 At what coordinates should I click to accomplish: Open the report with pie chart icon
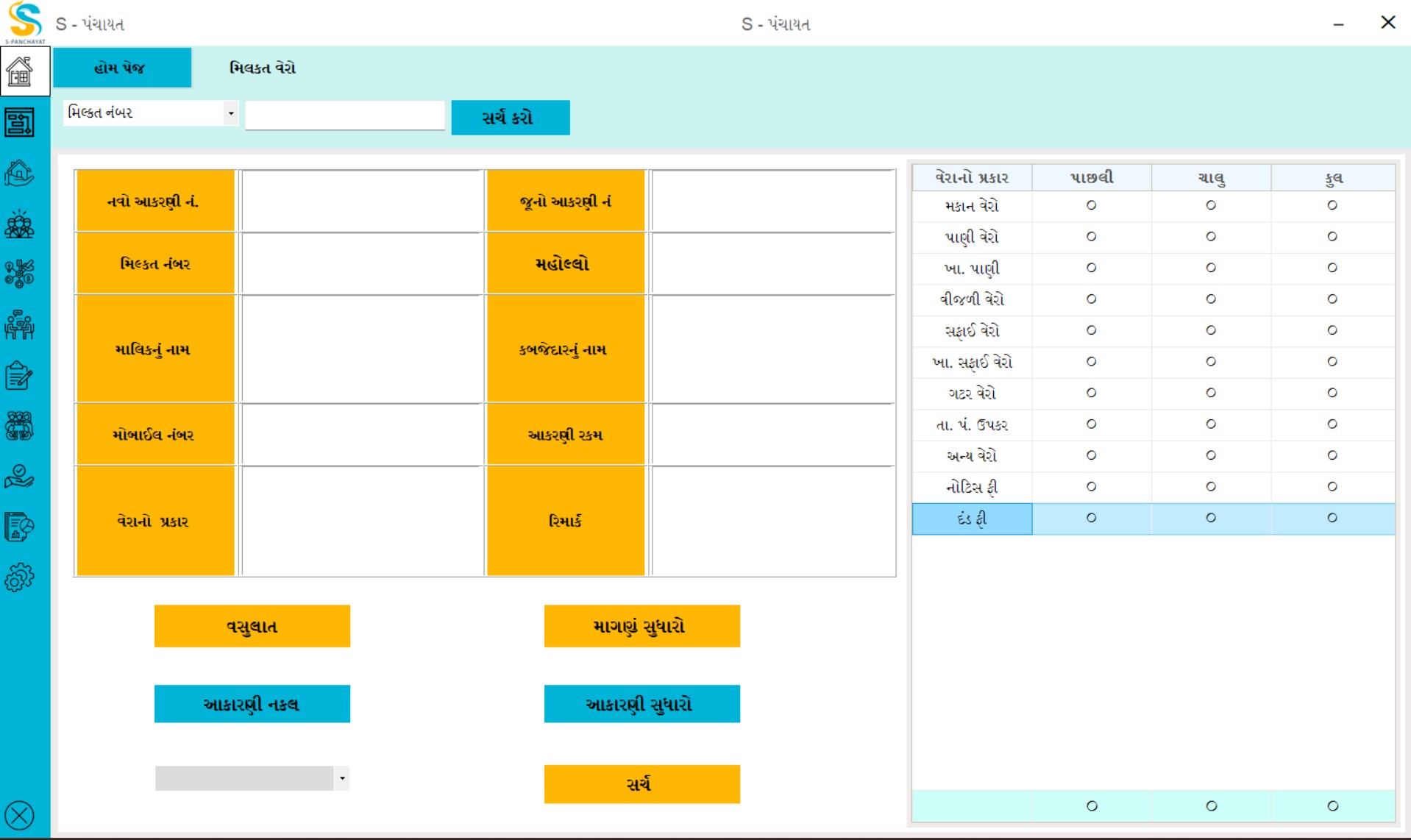tap(20, 527)
